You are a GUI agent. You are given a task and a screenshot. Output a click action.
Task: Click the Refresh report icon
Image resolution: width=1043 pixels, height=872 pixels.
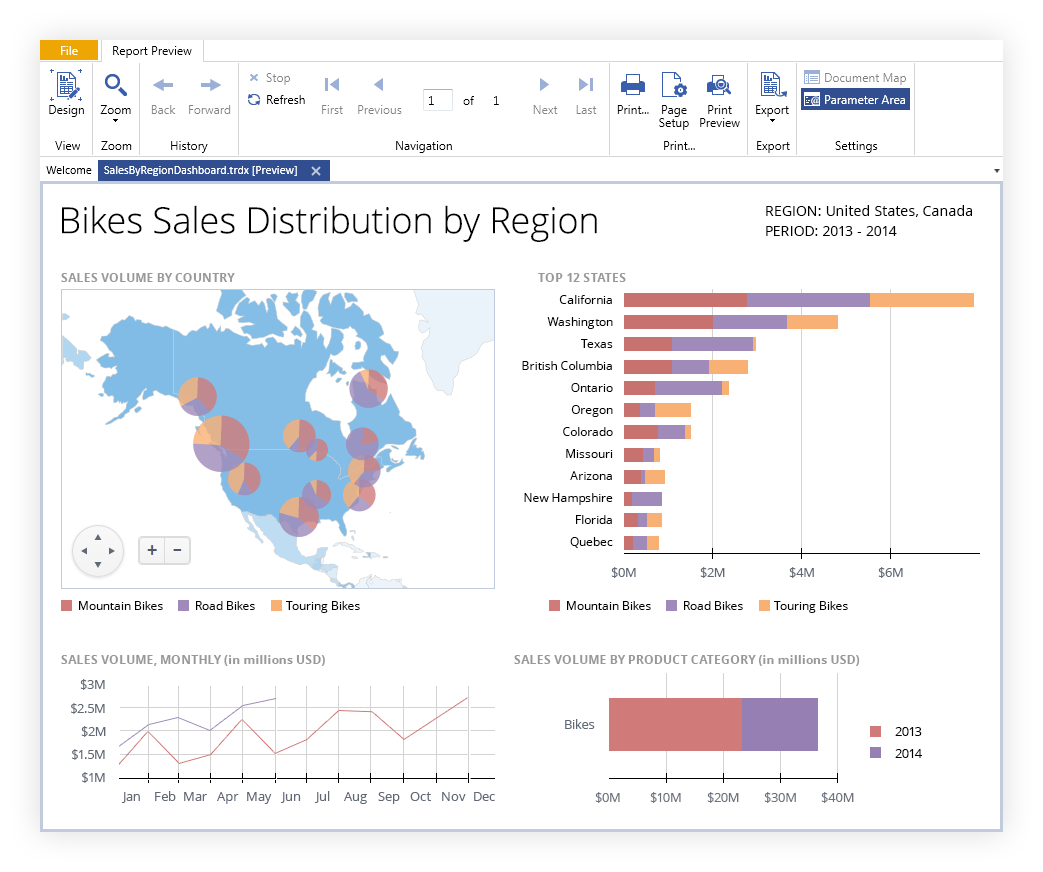[254, 100]
